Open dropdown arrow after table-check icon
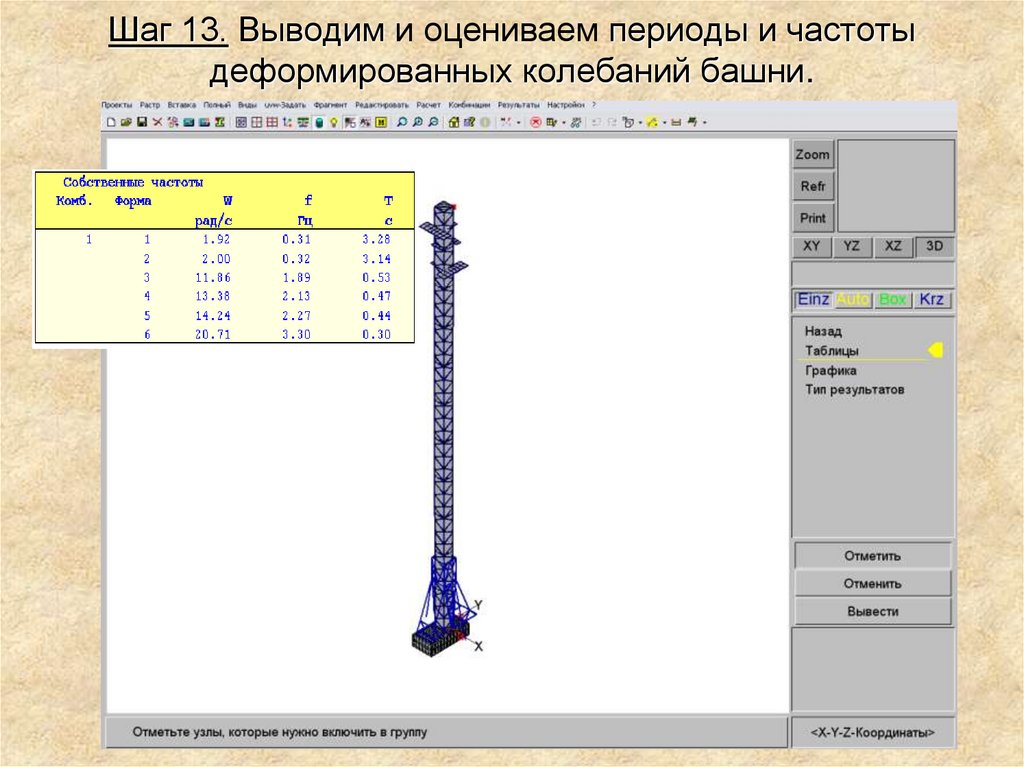The height and width of the screenshot is (767, 1024). (564, 123)
